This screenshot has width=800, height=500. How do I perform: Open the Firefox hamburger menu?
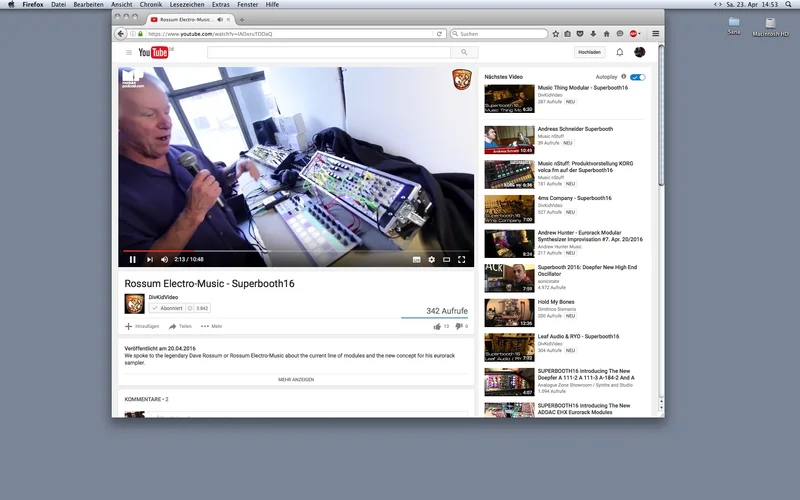tap(656, 34)
